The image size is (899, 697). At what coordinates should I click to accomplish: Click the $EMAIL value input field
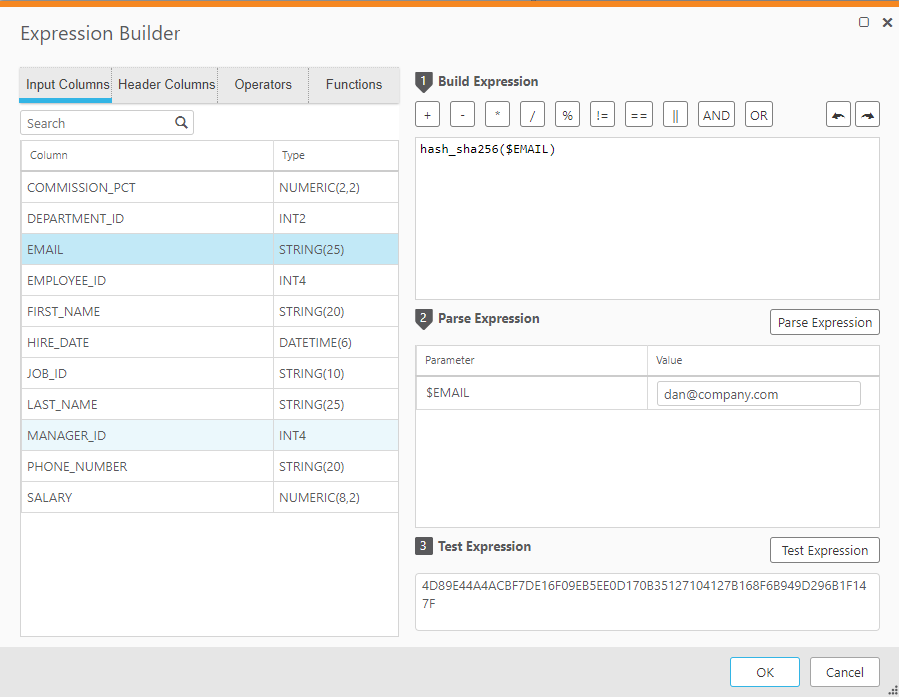[758, 393]
